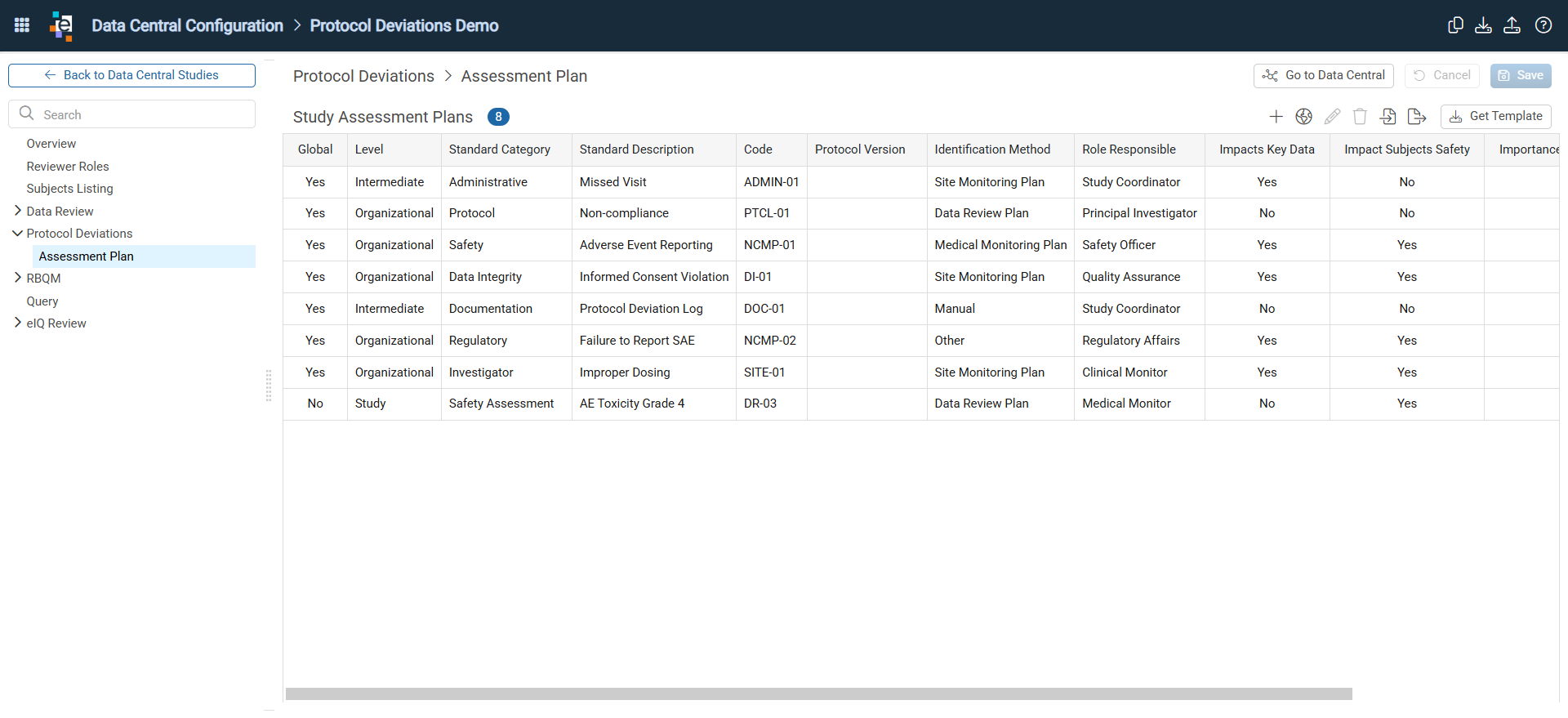Sort by Standard Category column header

point(506,149)
